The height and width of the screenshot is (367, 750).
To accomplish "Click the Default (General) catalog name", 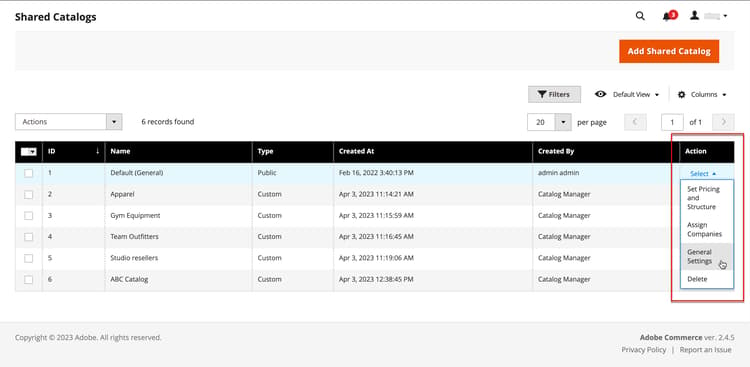I will (x=136, y=173).
